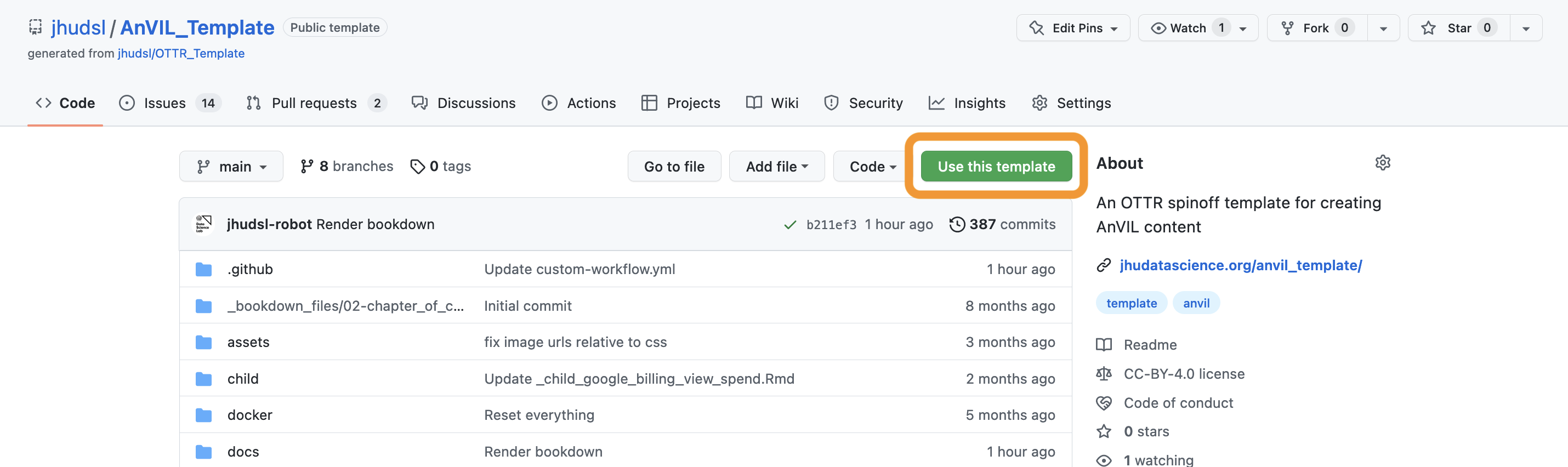Open the repository Settings tab
Viewport: 1568px width, 467px height.
tap(1072, 103)
